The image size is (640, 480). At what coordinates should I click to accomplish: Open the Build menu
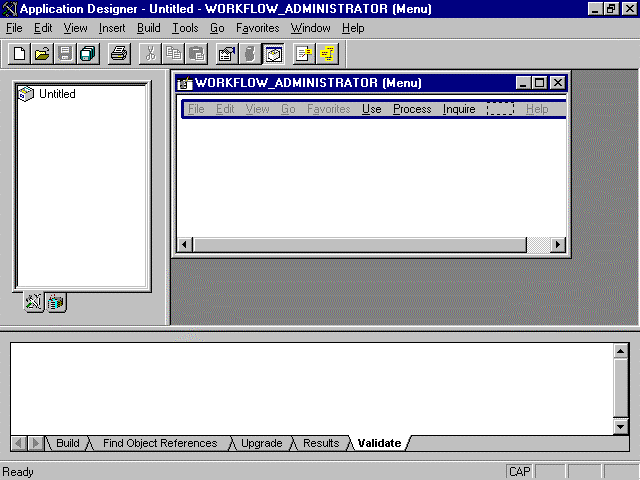click(x=149, y=28)
